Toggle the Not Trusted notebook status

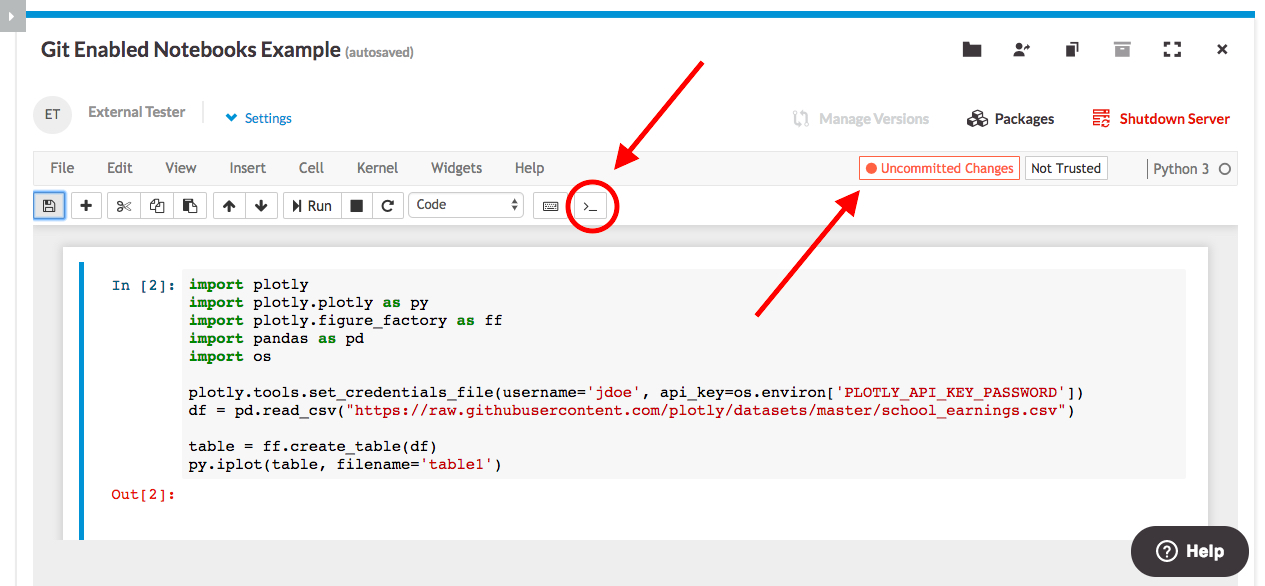click(1065, 168)
